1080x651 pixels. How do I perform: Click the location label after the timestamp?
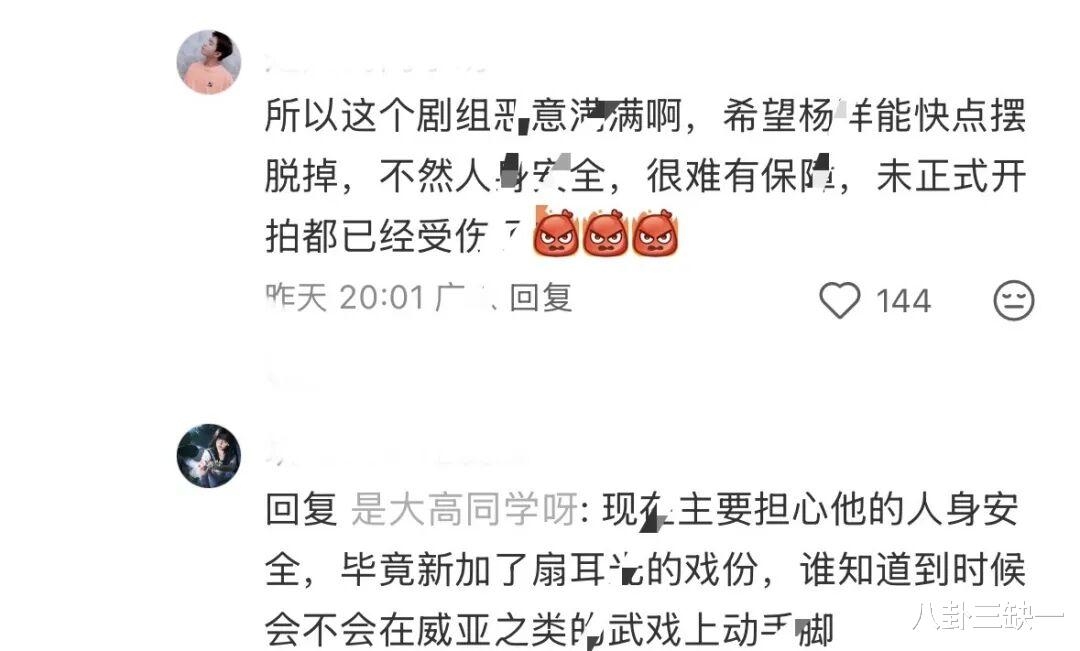click(x=465, y=298)
